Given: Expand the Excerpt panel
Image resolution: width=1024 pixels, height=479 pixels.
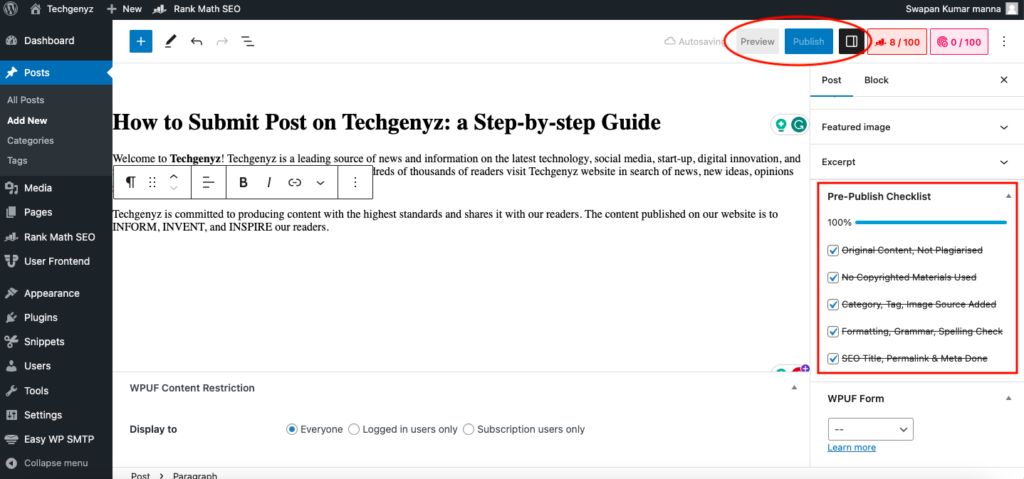Looking at the screenshot, I should click(915, 161).
